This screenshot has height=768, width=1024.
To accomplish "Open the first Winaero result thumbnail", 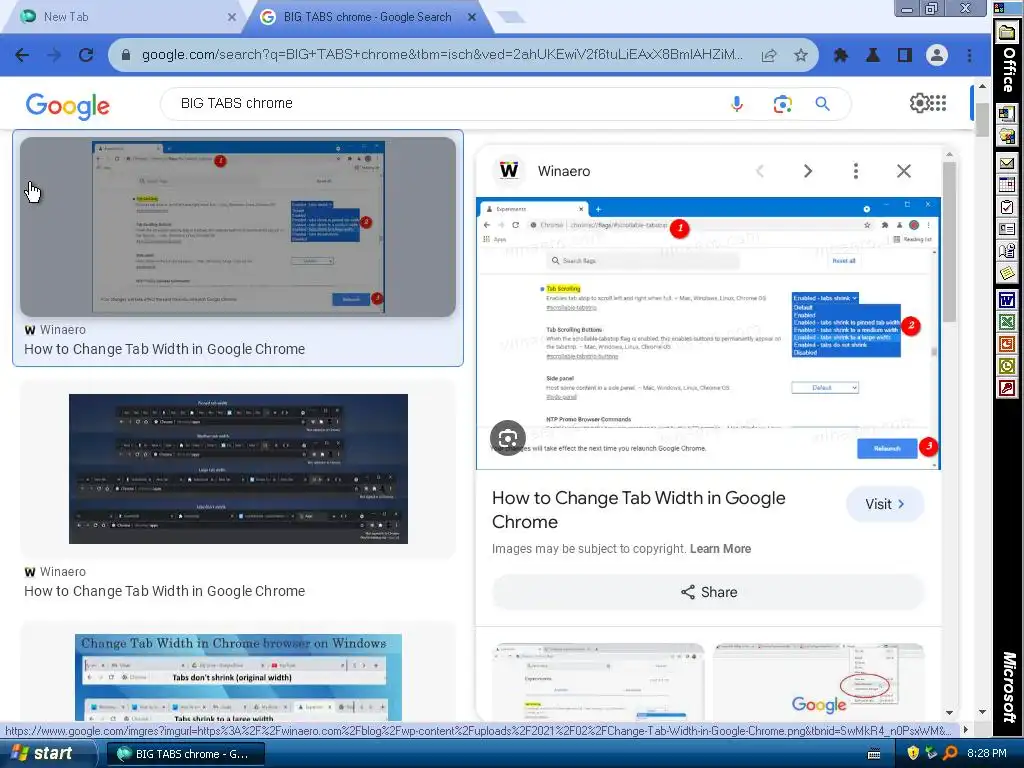I will pos(238,227).
